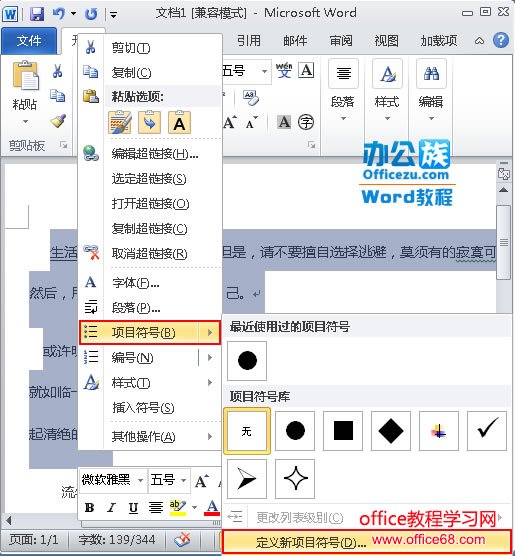Select the square bullet in library
The height and width of the screenshot is (556, 515).
343,431
